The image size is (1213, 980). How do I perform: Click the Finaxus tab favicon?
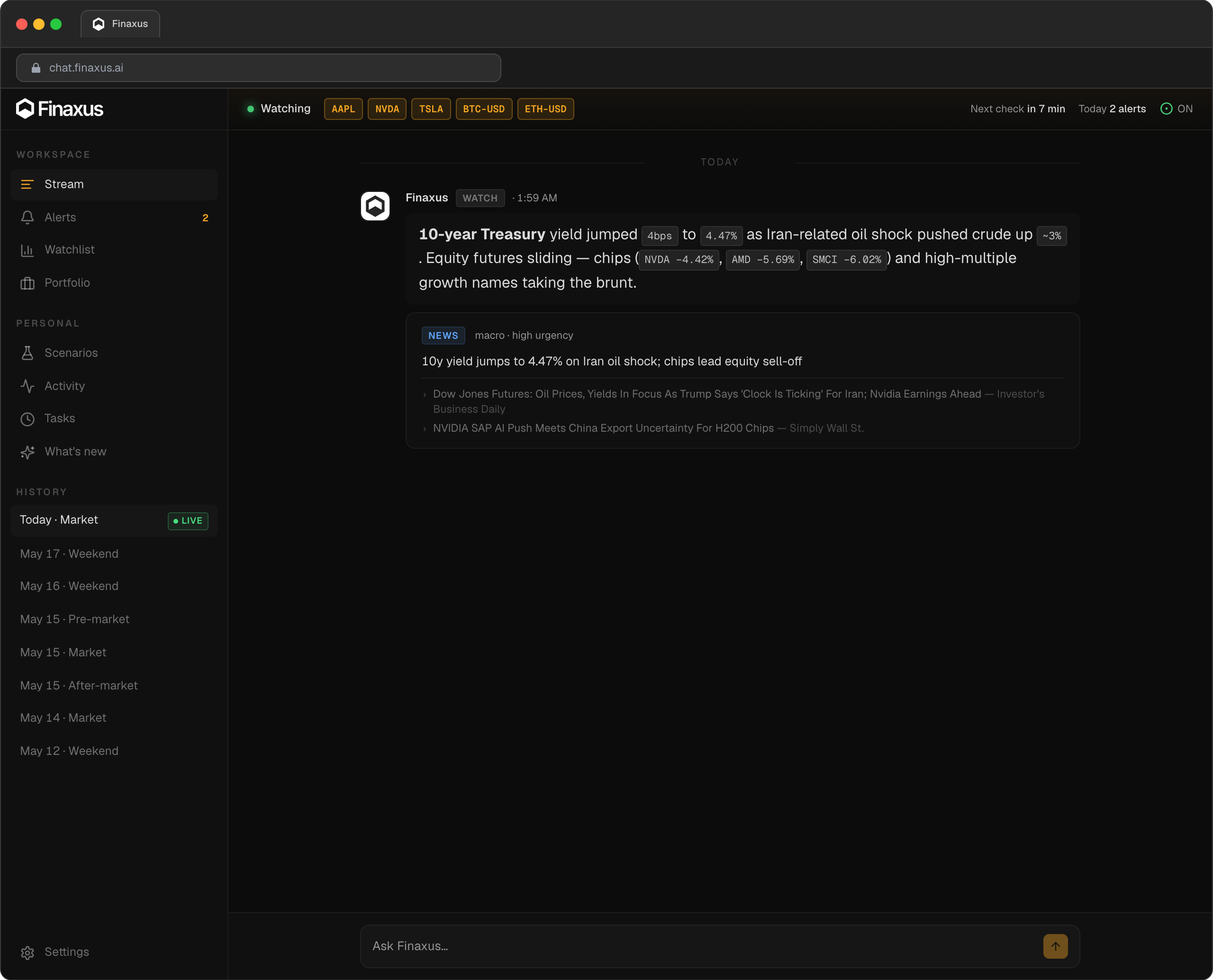click(98, 24)
